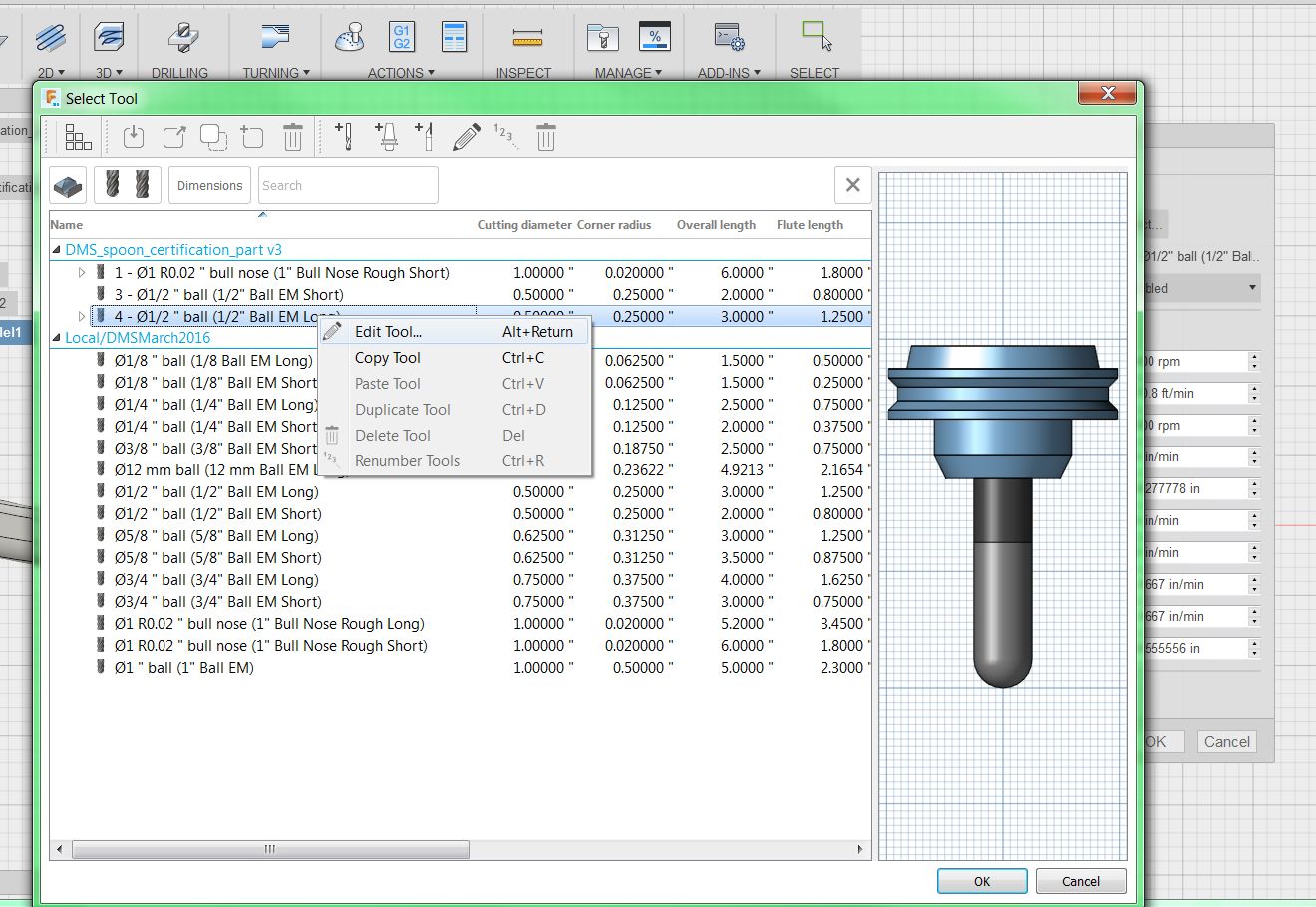Click the new turning tool icon
This screenshot has height=907, width=1316.
[425, 137]
